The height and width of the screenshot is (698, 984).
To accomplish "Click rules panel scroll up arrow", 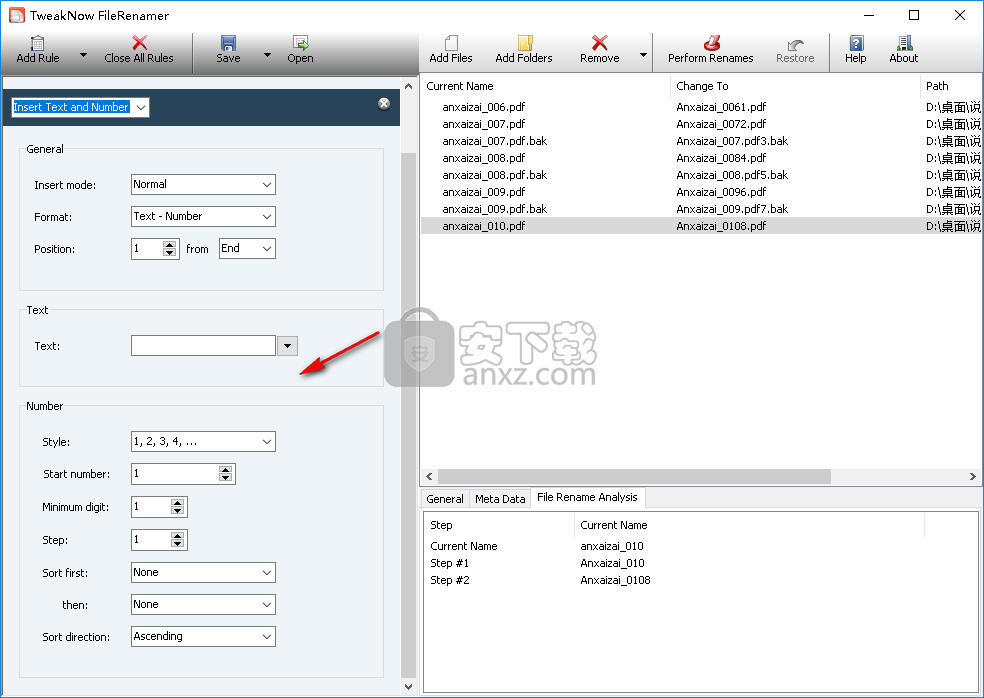I will point(409,86).
